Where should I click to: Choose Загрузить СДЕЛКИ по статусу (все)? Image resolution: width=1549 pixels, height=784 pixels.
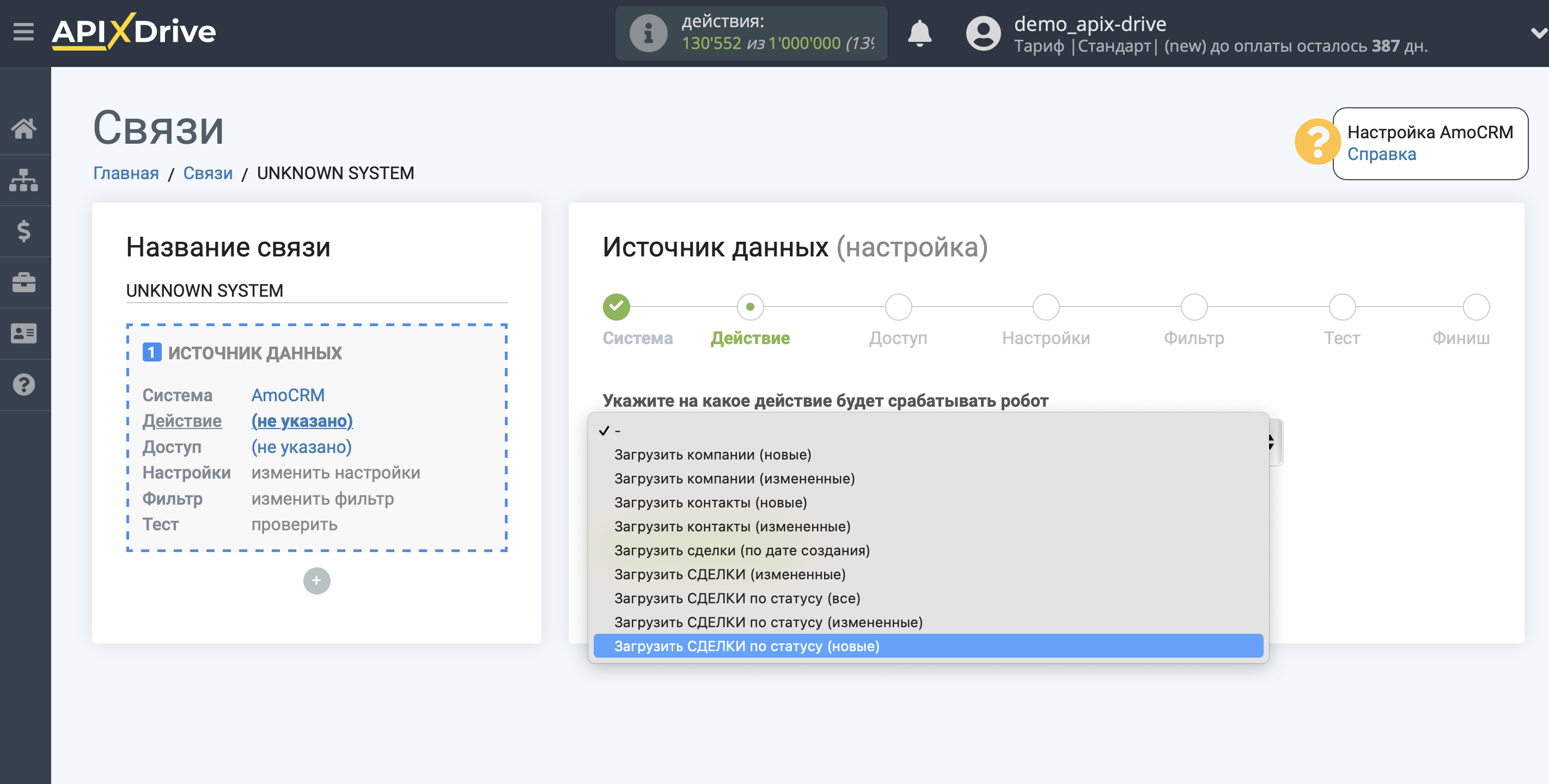[928, 598]
